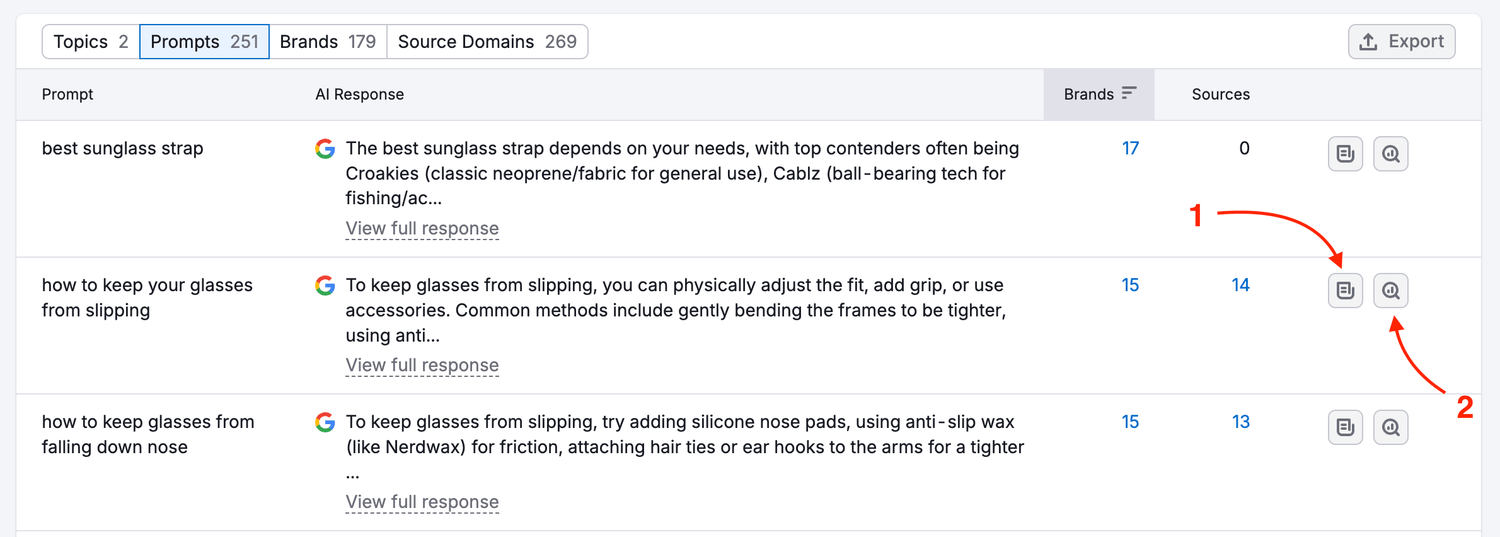Open the 17 brands count link

pos(1130,149)
